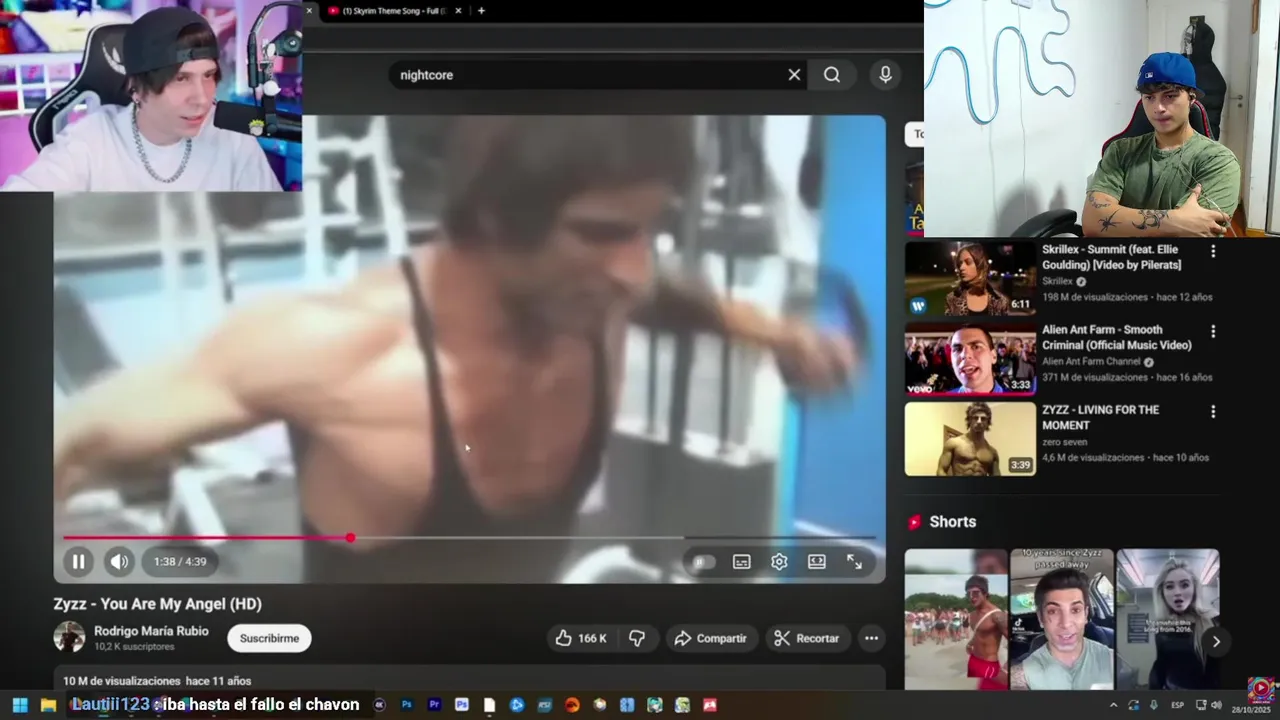
Task: Open options menu for the Skrillex Summit video
Action: point(1213,252)
